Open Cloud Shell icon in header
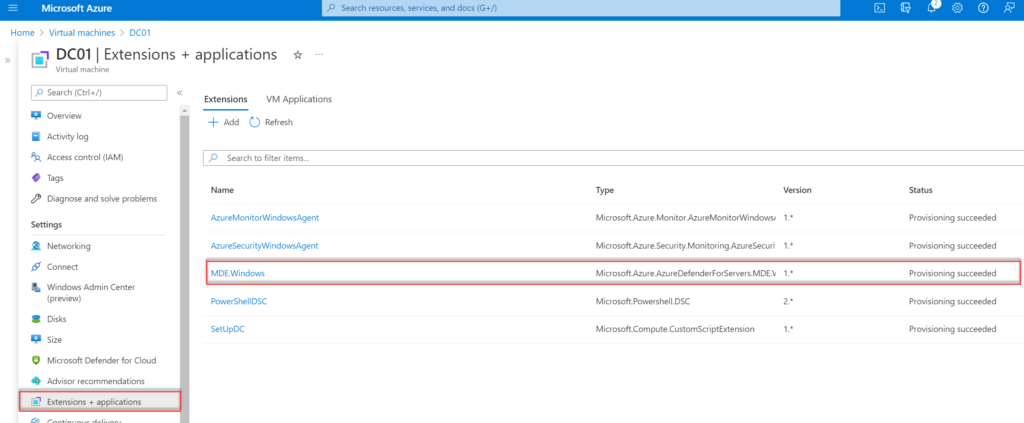The image size is (1024, 423). coord(880,8)
